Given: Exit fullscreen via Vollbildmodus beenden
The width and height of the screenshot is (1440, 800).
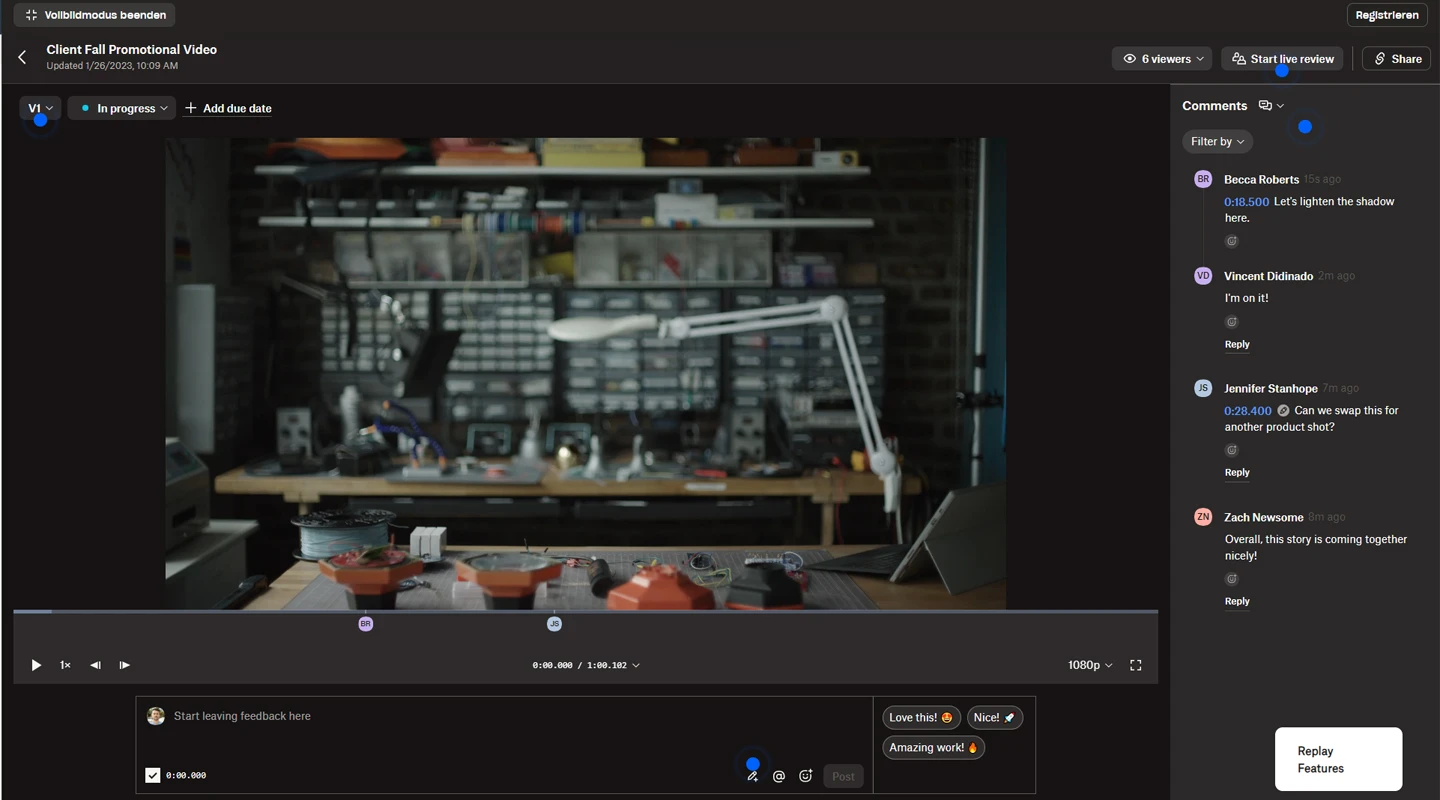Looking at the screenshot, I should tap(95, 15).
